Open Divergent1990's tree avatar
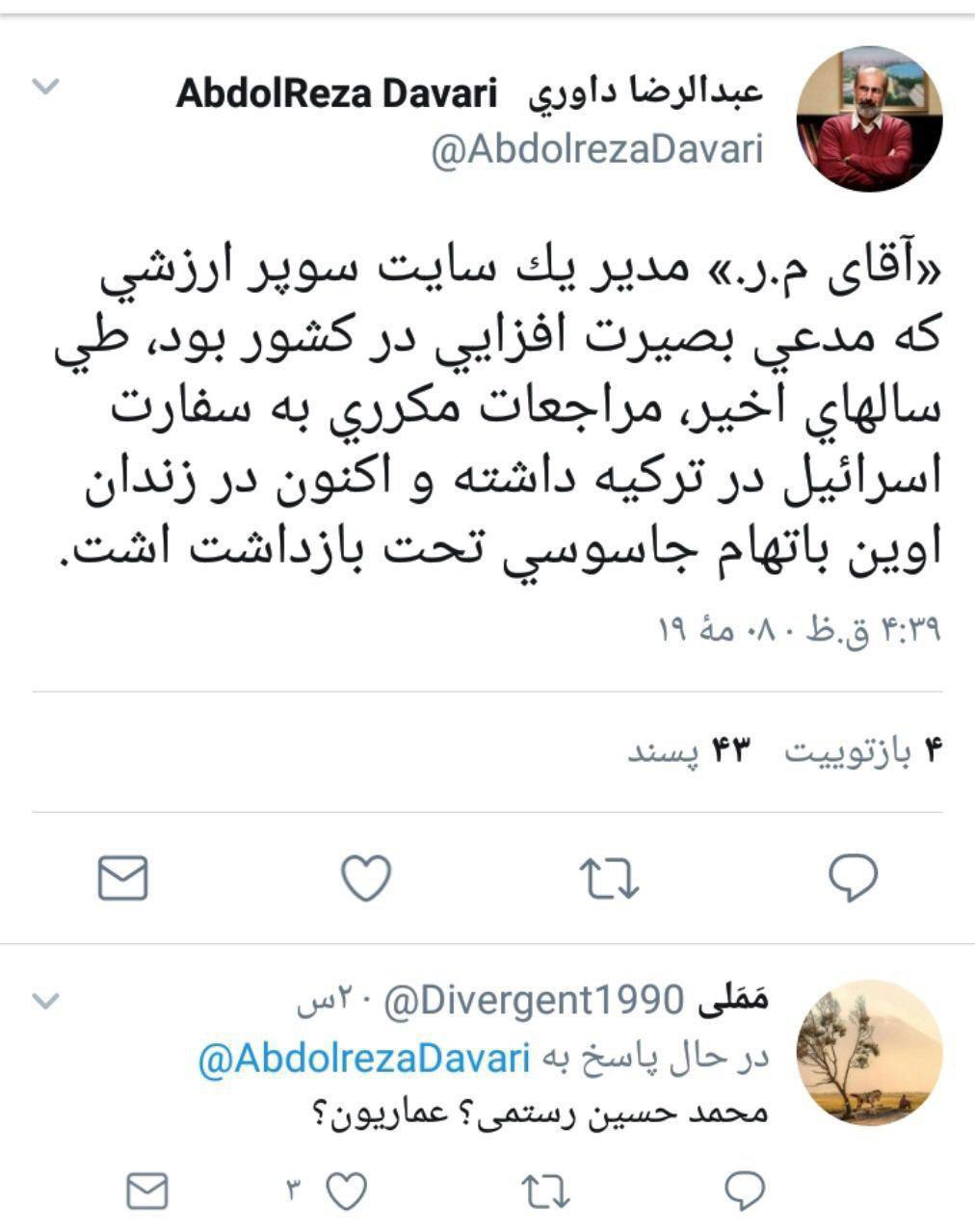Viewport: 975px width, 1232px height. tap(870, 1053)
